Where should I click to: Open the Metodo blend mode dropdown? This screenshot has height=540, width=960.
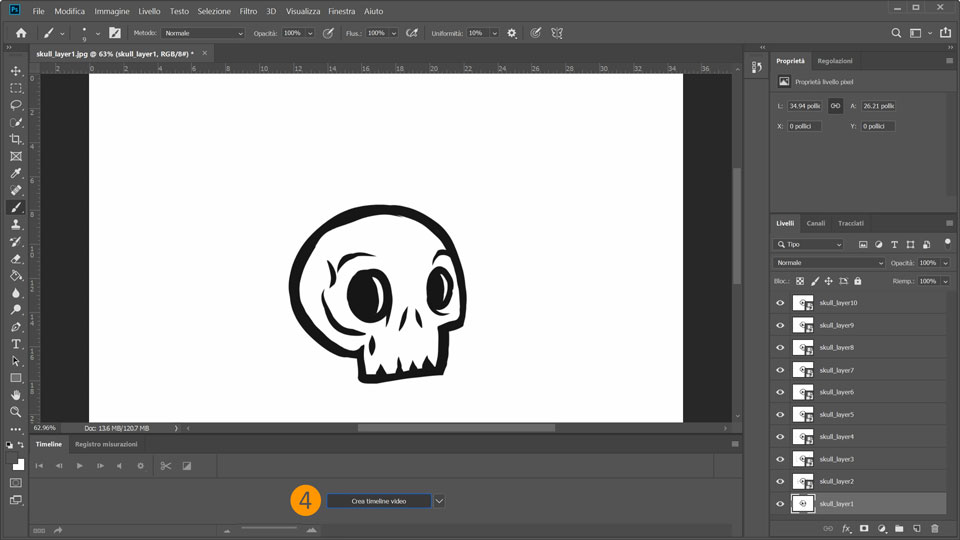(x=203, y=33)
